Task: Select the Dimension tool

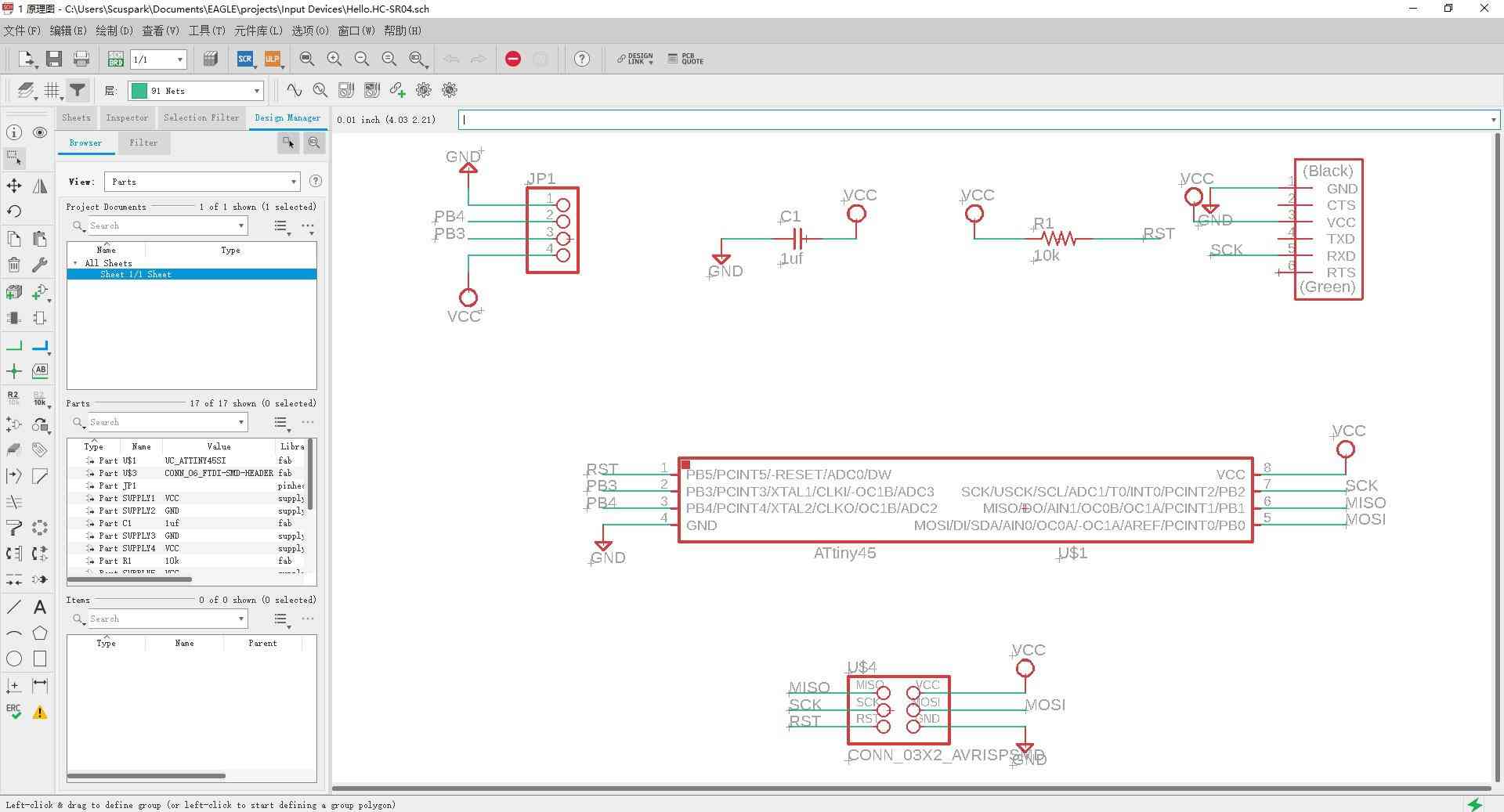Action: click(x=40, y=686)
